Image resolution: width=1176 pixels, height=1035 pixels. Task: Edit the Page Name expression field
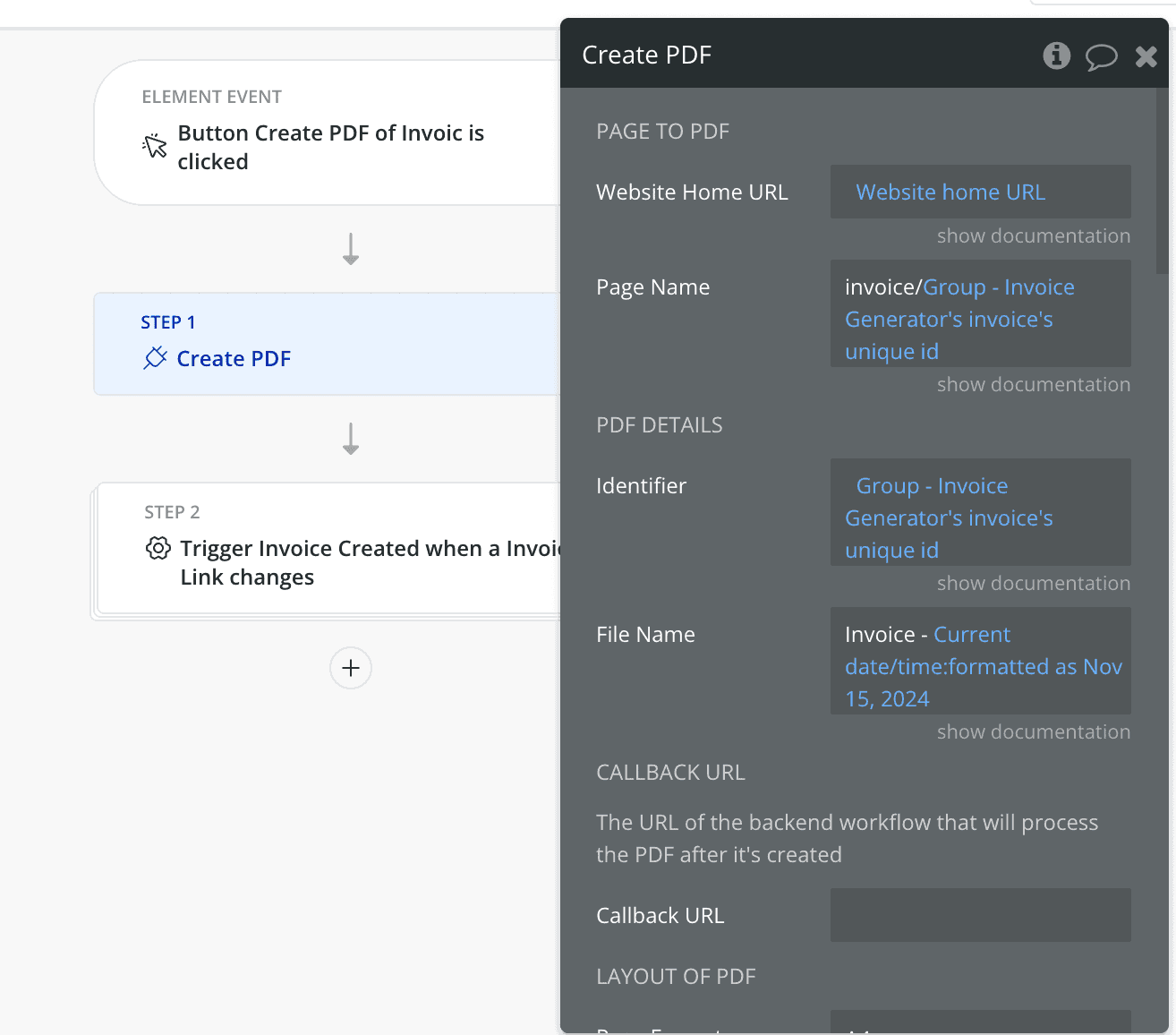click(980, 313)
